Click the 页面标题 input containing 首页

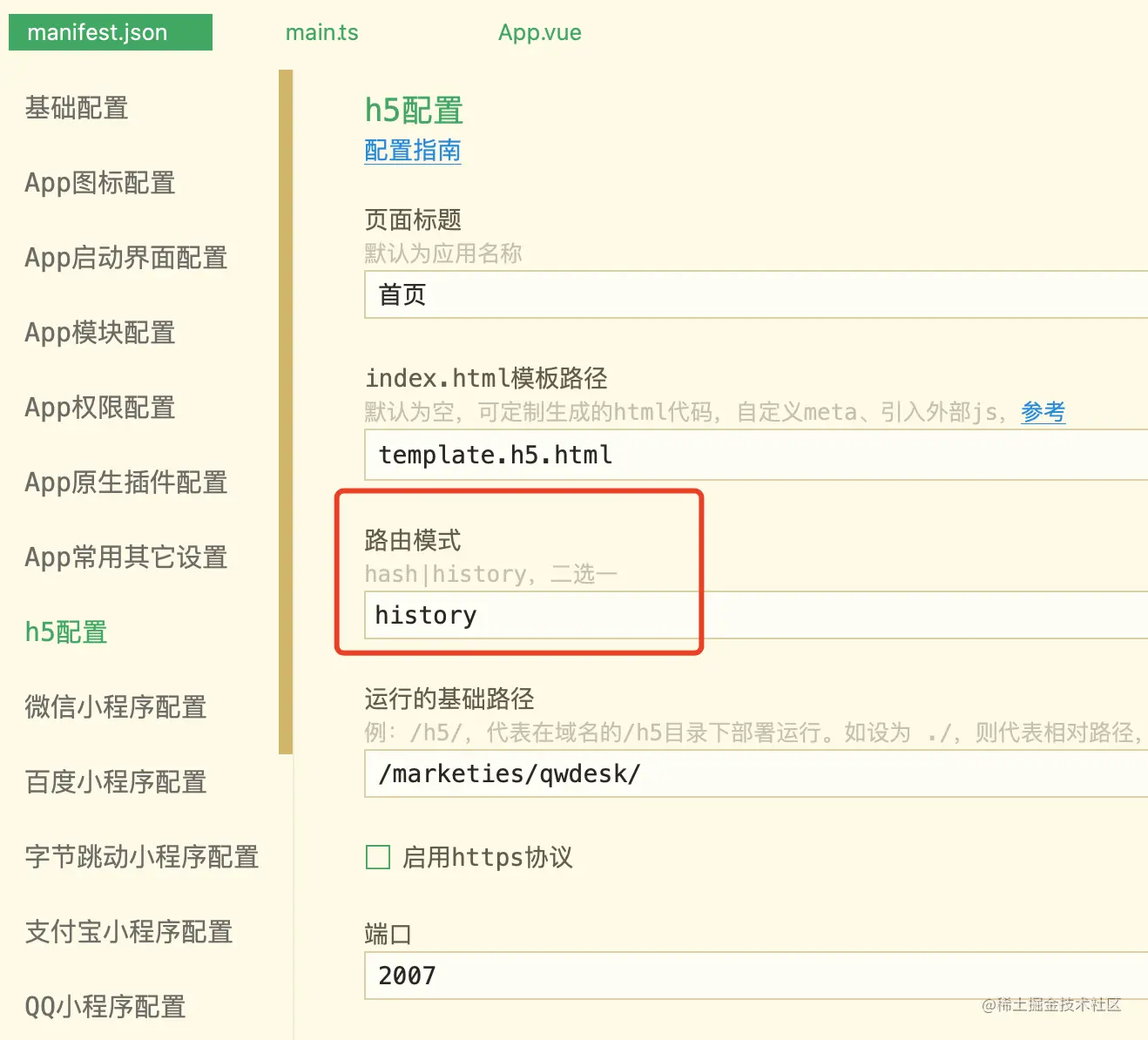pos(756,294)
